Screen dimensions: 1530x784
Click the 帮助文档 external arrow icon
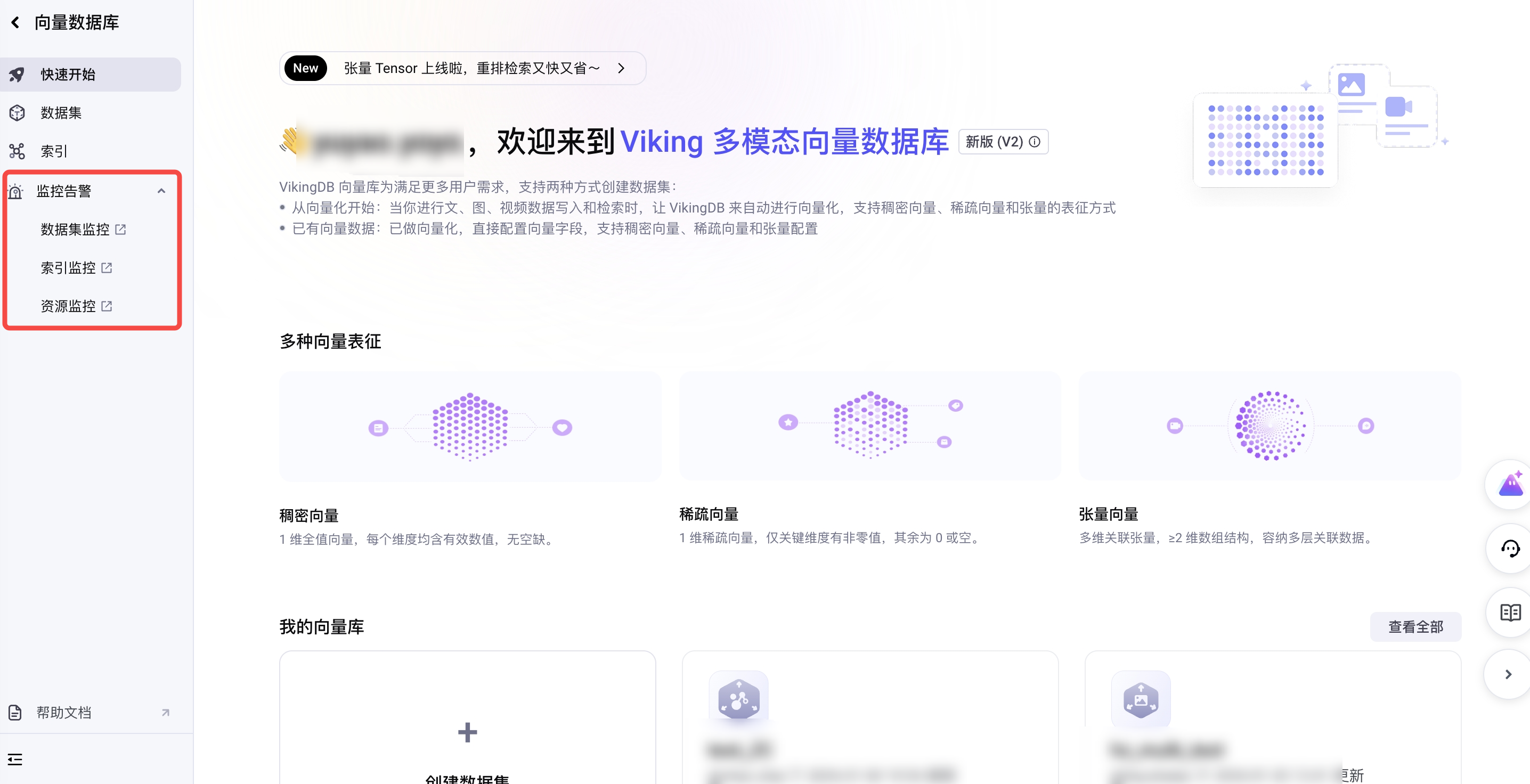pyautogui.click(x=166, y=713)
